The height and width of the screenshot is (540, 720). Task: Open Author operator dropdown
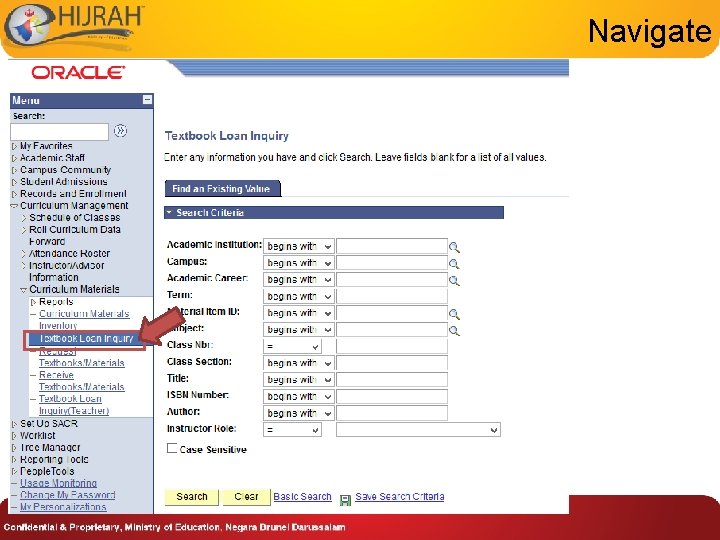click(x=298, y=413)
